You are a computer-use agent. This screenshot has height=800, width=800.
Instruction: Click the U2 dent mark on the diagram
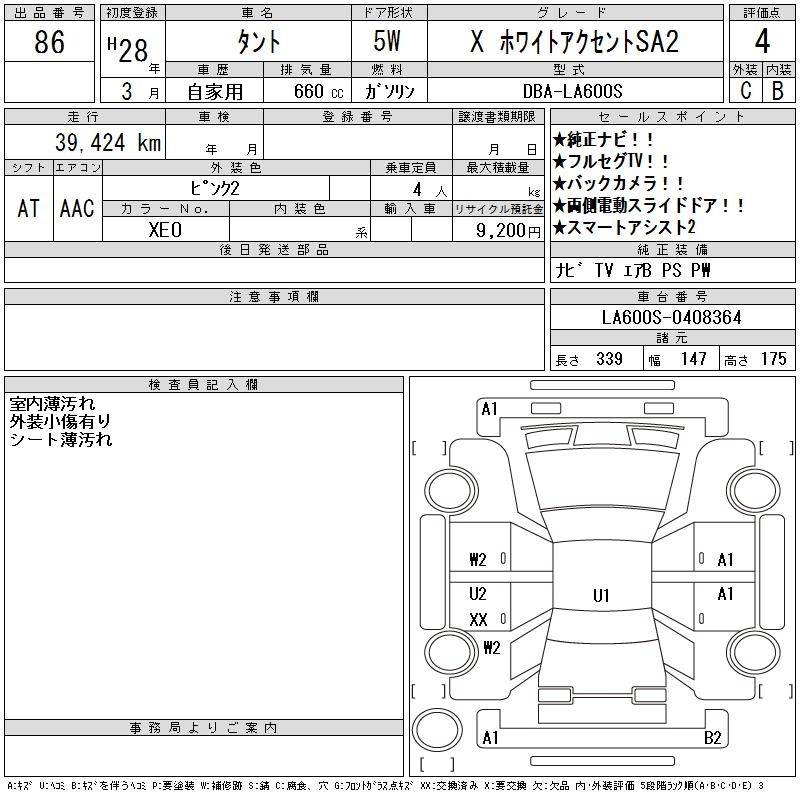pyautogui.click(x=478, y=594)
